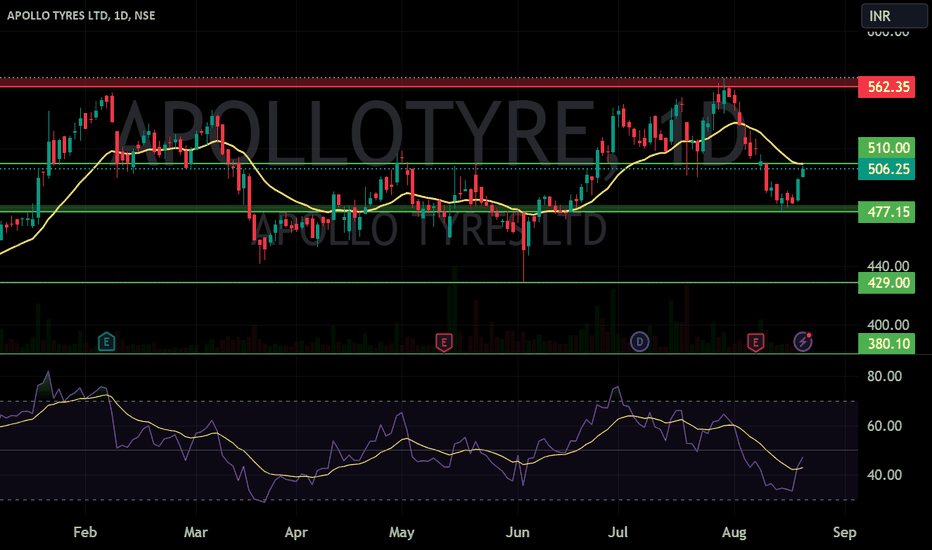Screen dimensions: 932x550
Task: Click the May label on time axis
Action: 402,532
